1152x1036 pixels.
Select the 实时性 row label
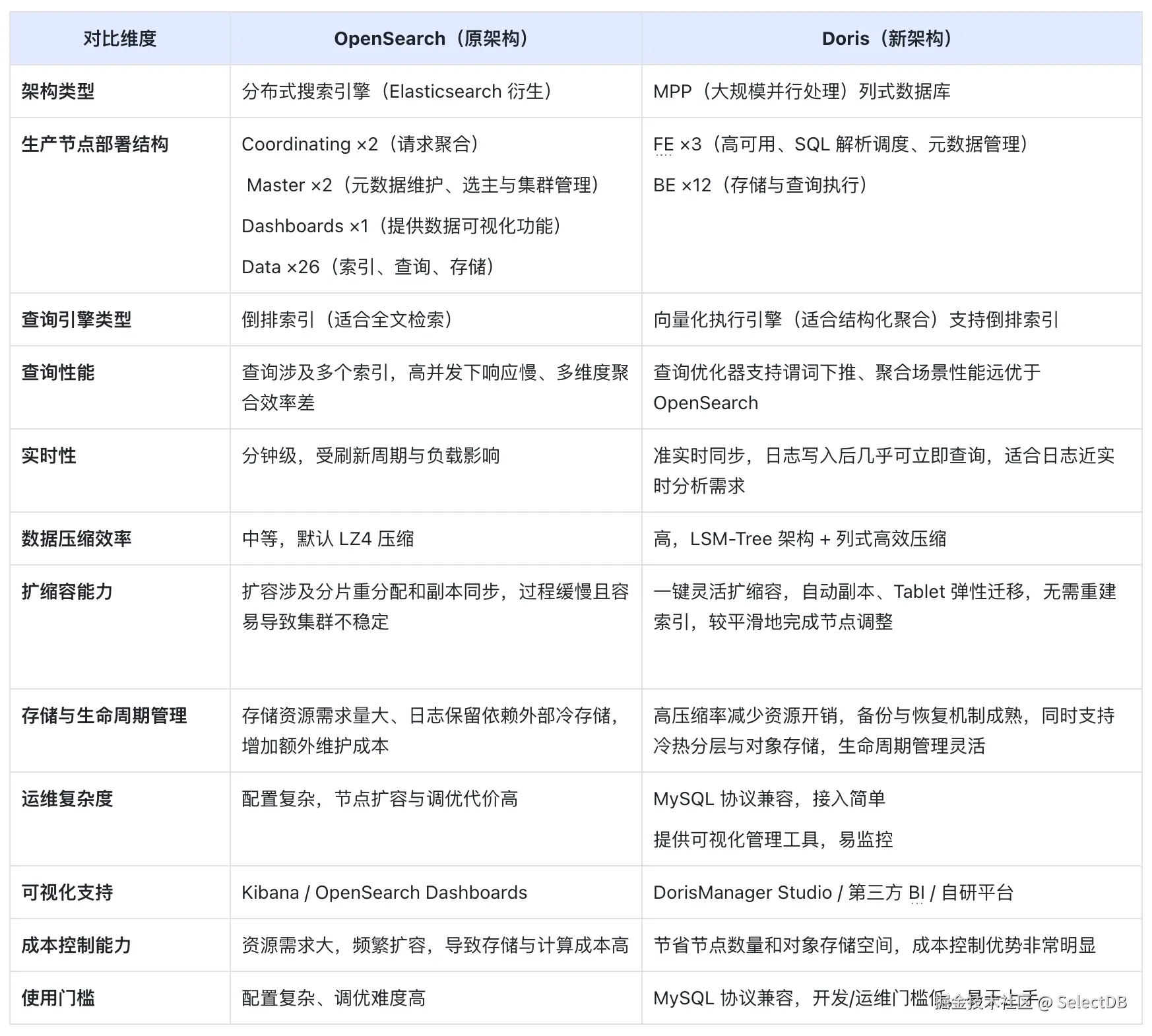tap(48, 455)
